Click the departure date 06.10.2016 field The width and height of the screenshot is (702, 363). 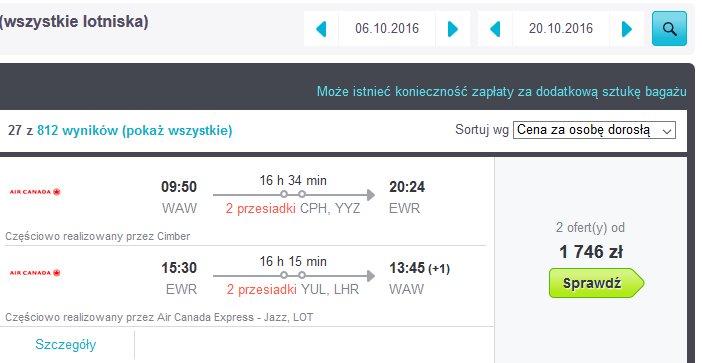(x=387, y=29)
